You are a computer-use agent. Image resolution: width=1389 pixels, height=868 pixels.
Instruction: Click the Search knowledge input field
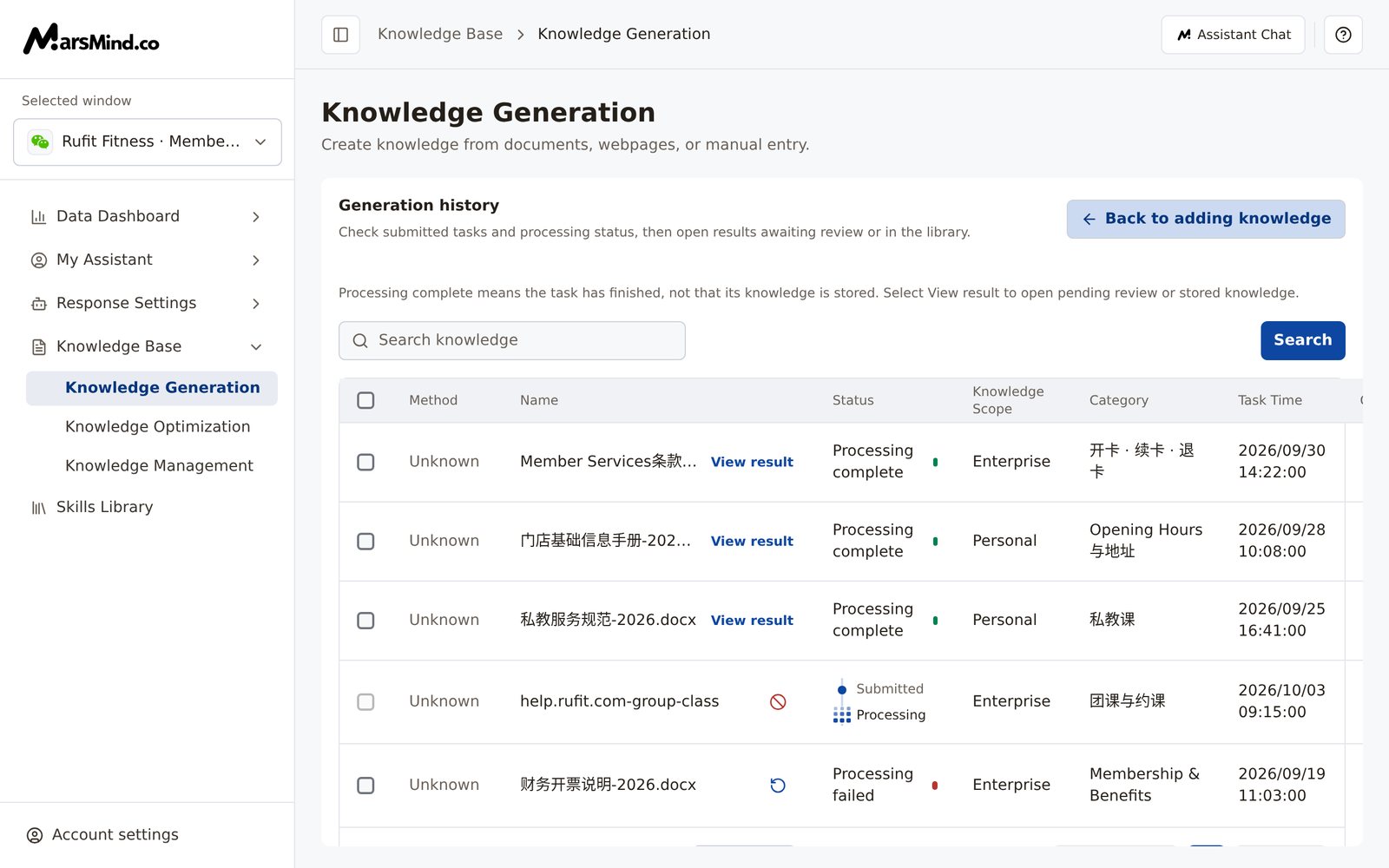[512, 340]
